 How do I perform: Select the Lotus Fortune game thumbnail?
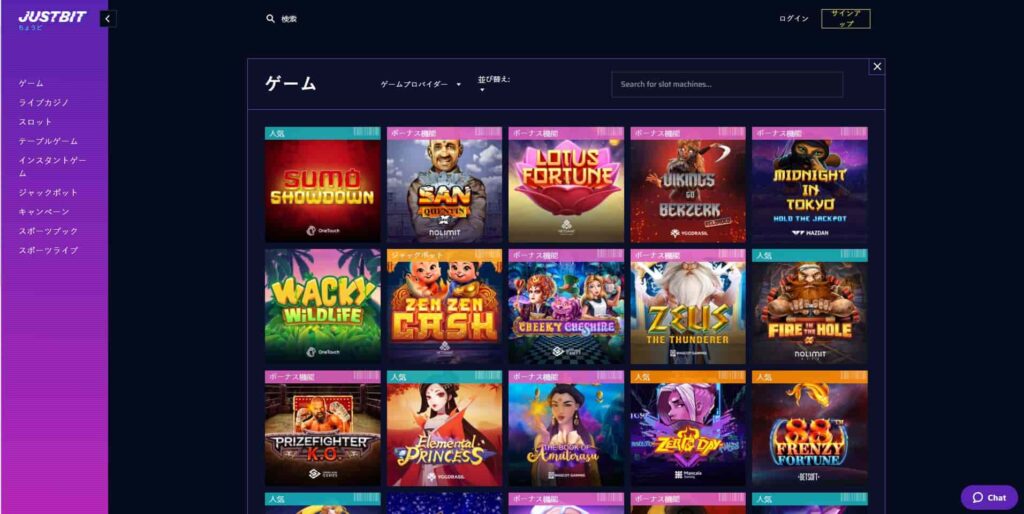(x=566, y=185)
